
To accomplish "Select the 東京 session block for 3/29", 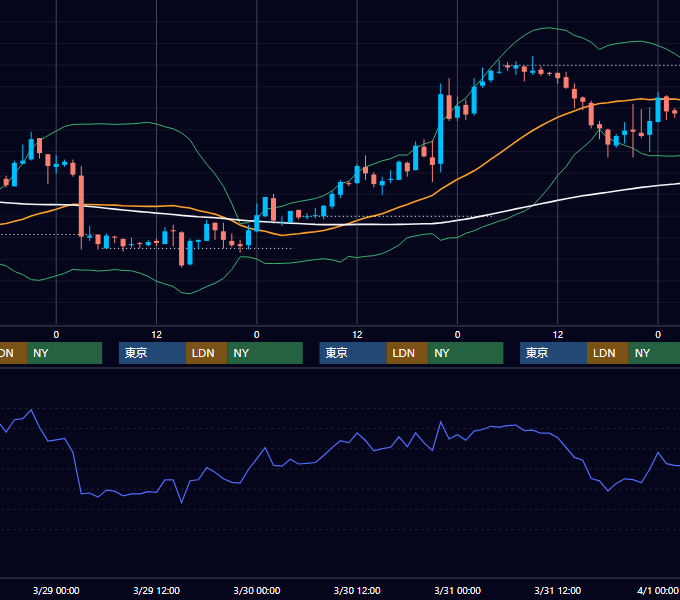I will (x=152, y=353).
